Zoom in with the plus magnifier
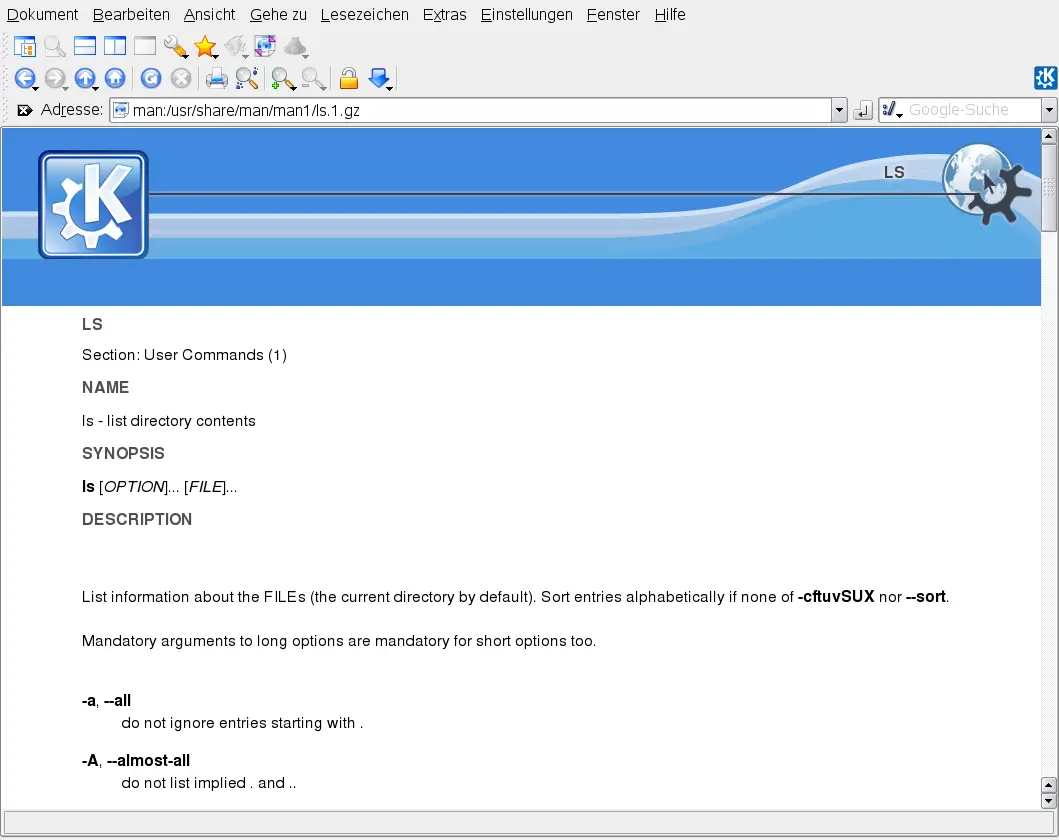 283,78
